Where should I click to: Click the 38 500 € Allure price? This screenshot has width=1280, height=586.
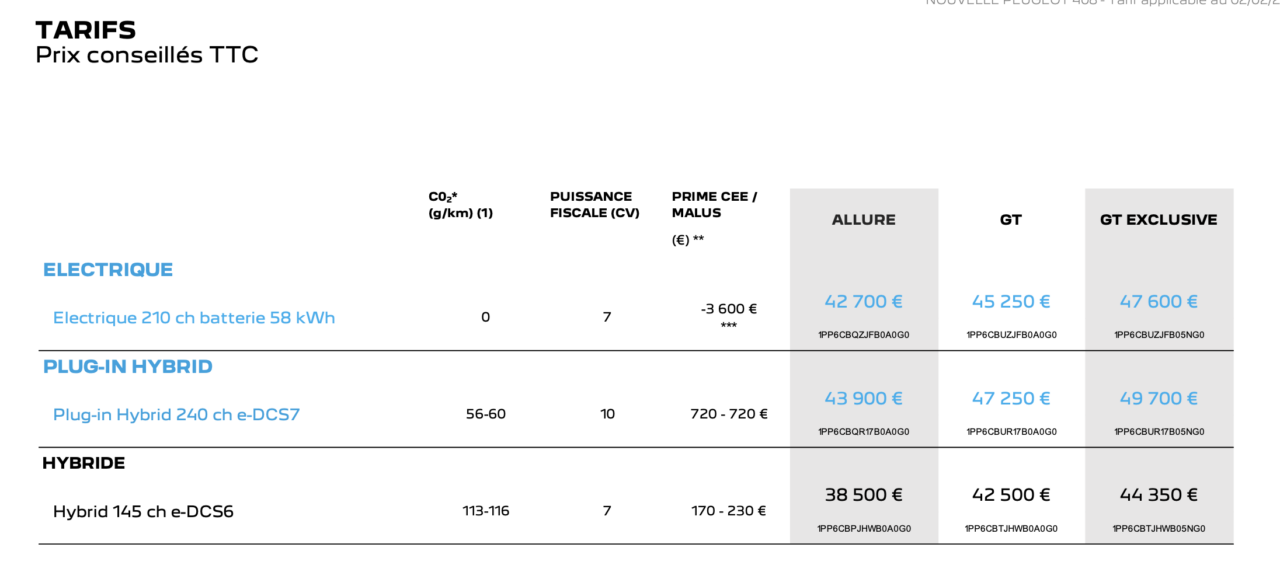(x=863, y=495)
